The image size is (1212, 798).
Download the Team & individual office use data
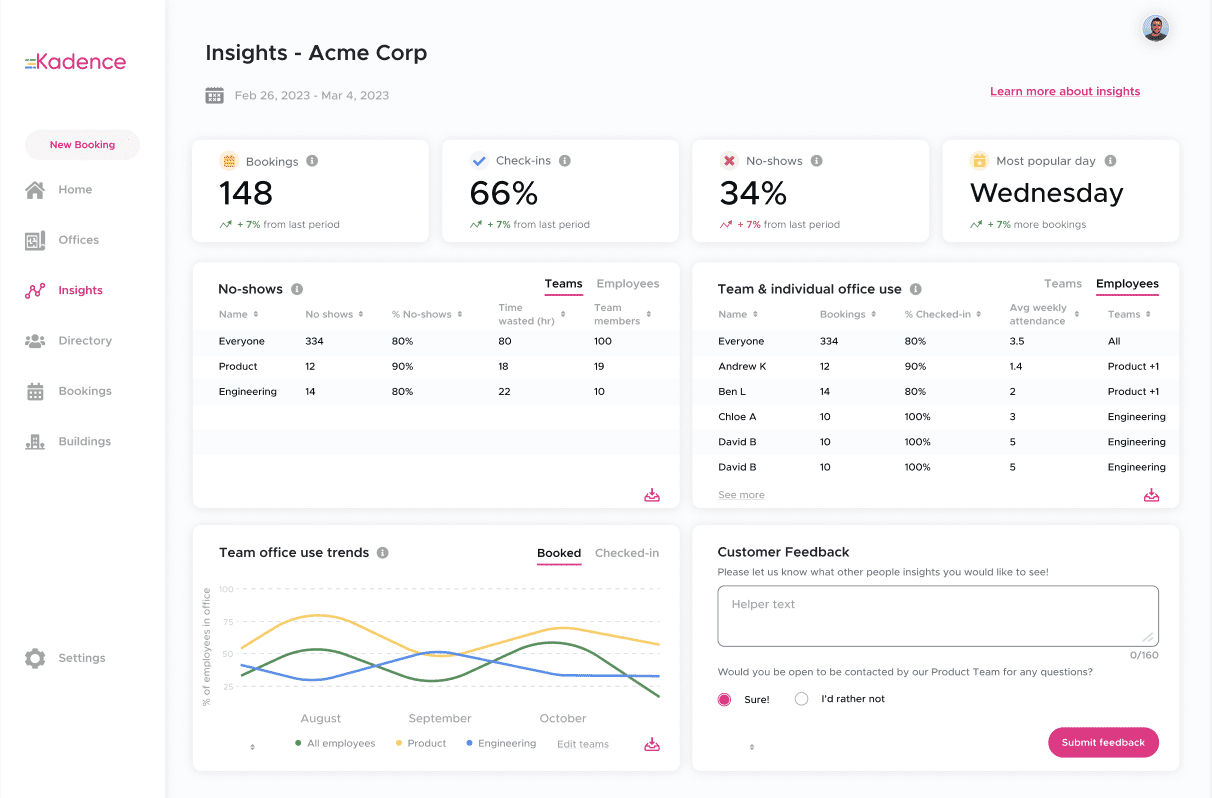click(1151, 495)
